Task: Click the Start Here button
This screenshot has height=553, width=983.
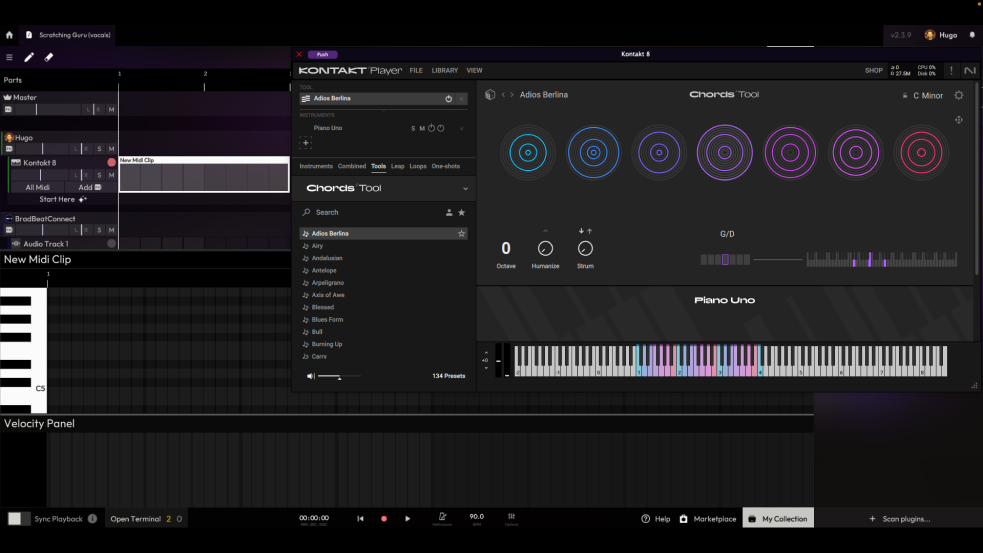Action: pos(63,199)
